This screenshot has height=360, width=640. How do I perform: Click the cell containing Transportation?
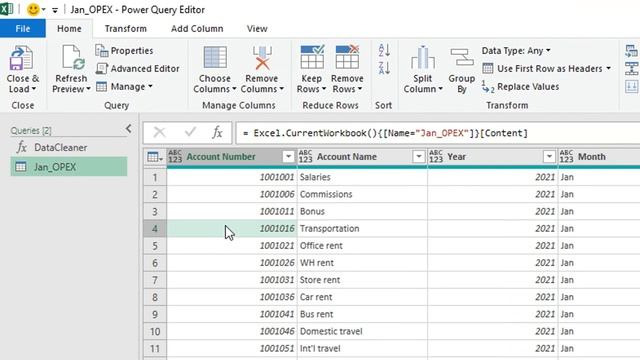(362, 229)
